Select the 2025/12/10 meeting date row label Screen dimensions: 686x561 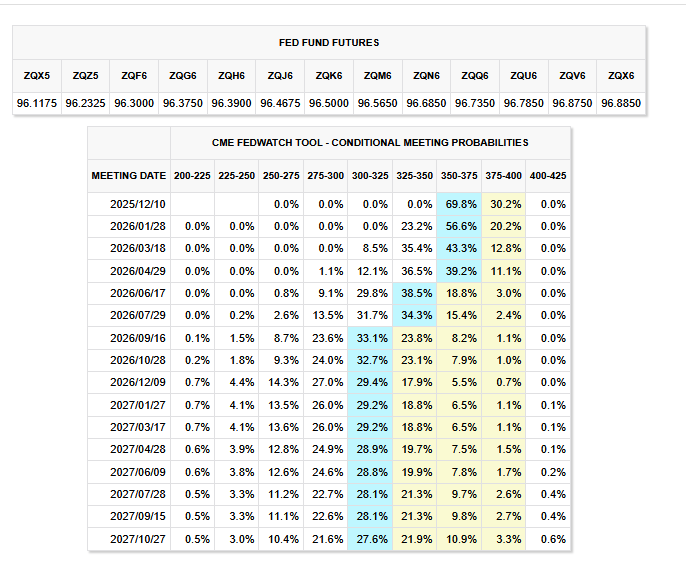138,204
